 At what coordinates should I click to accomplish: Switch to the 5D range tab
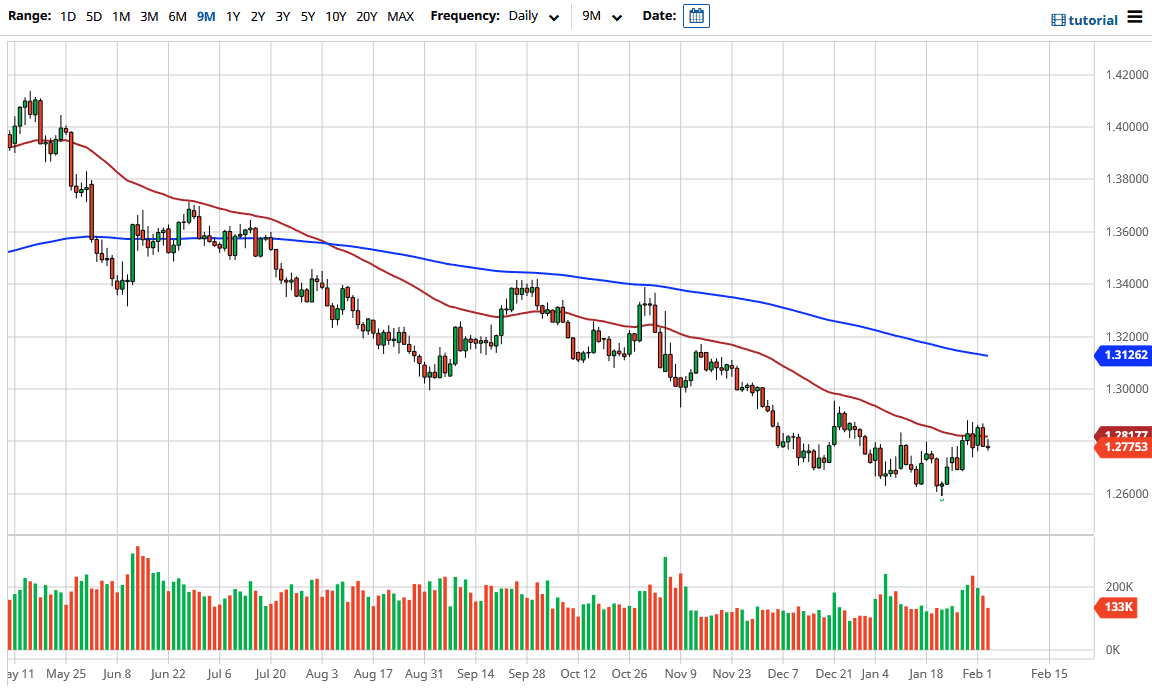click(x=93, y=16)
